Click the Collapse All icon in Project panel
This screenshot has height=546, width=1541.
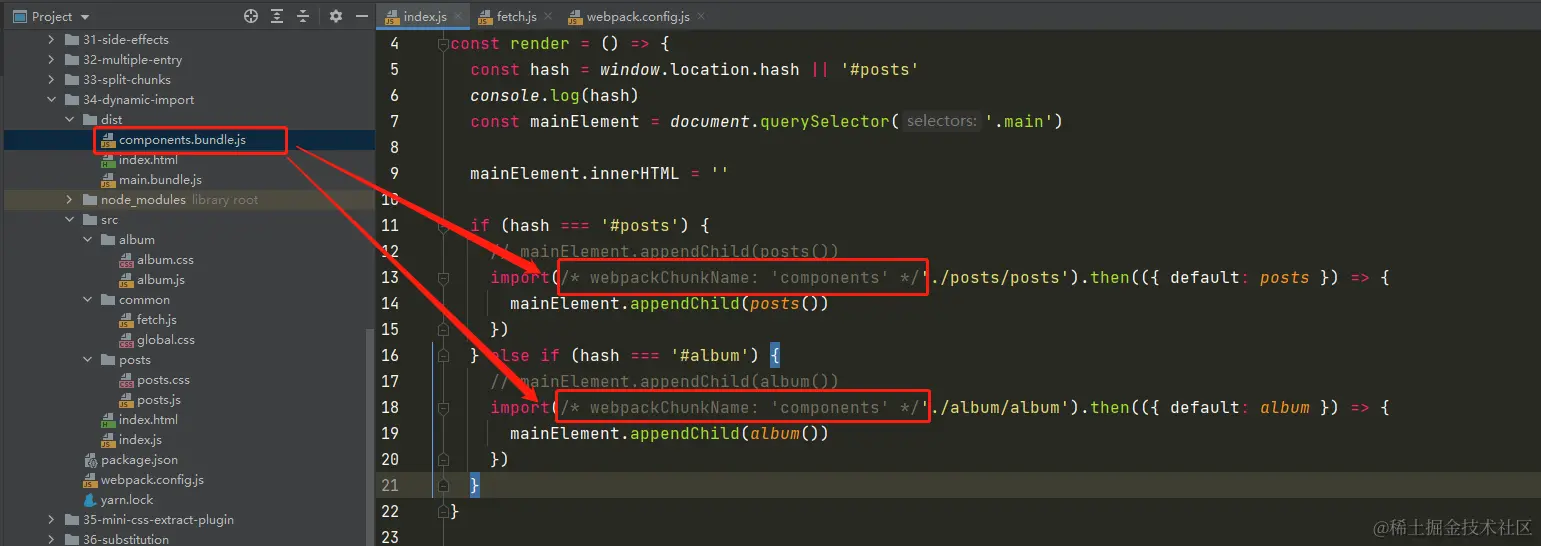(x=303, y=16)
